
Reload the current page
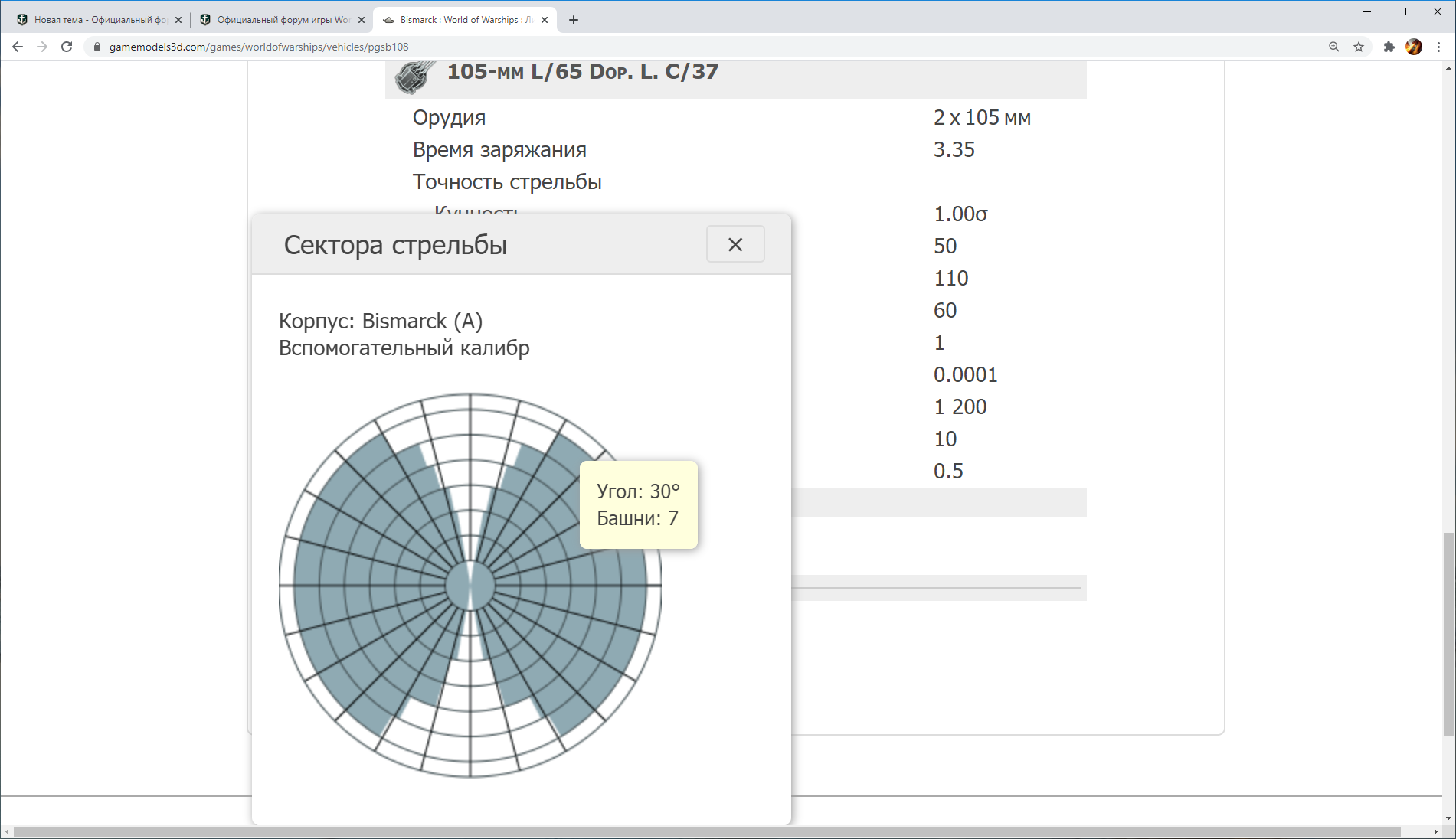click(x=67, y=47)
